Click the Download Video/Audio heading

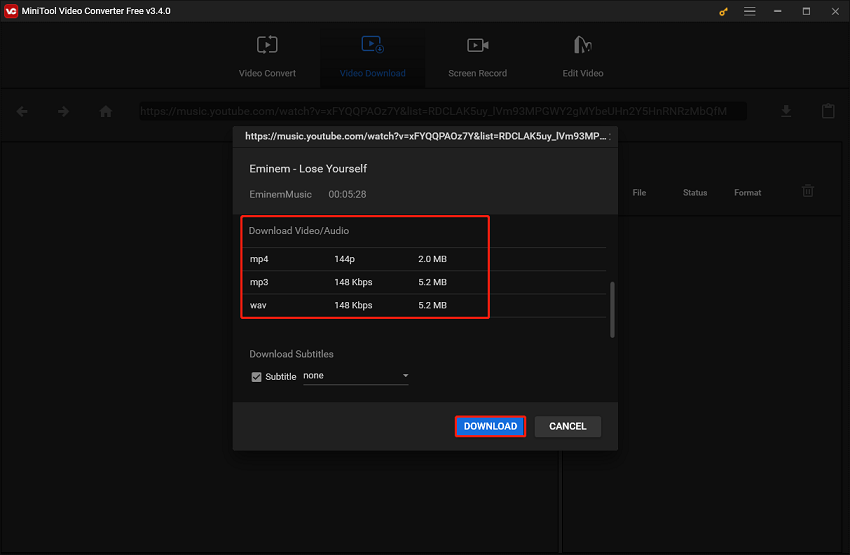(x=299, y=231)
